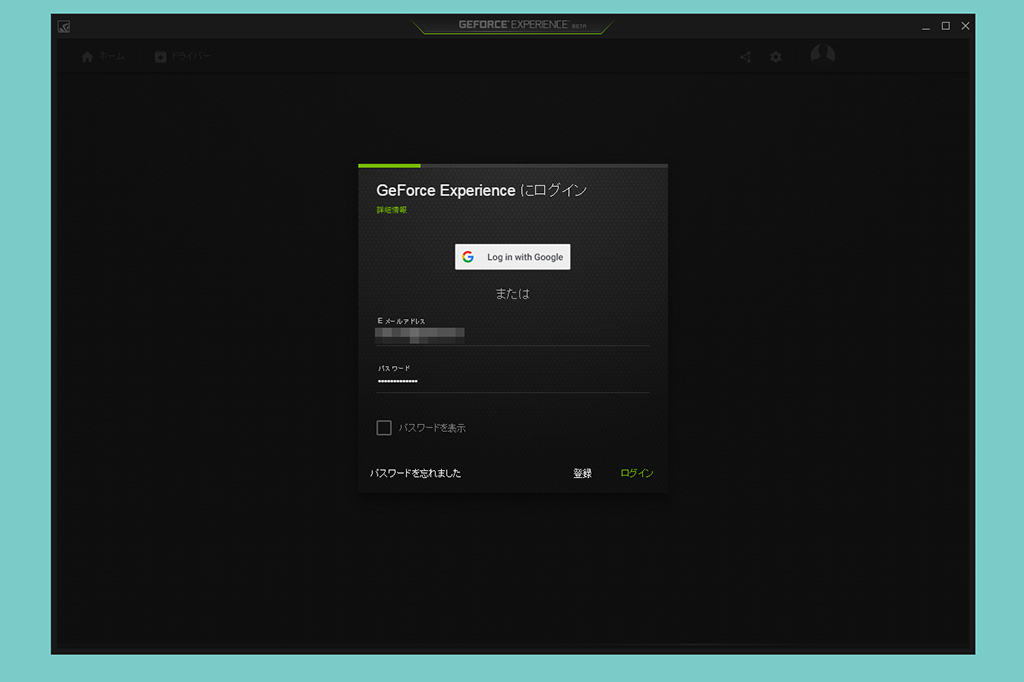Click the user avatar icon
Image resolution: width=1024 pixels, height=682 pixels.
tap(823, 55)
